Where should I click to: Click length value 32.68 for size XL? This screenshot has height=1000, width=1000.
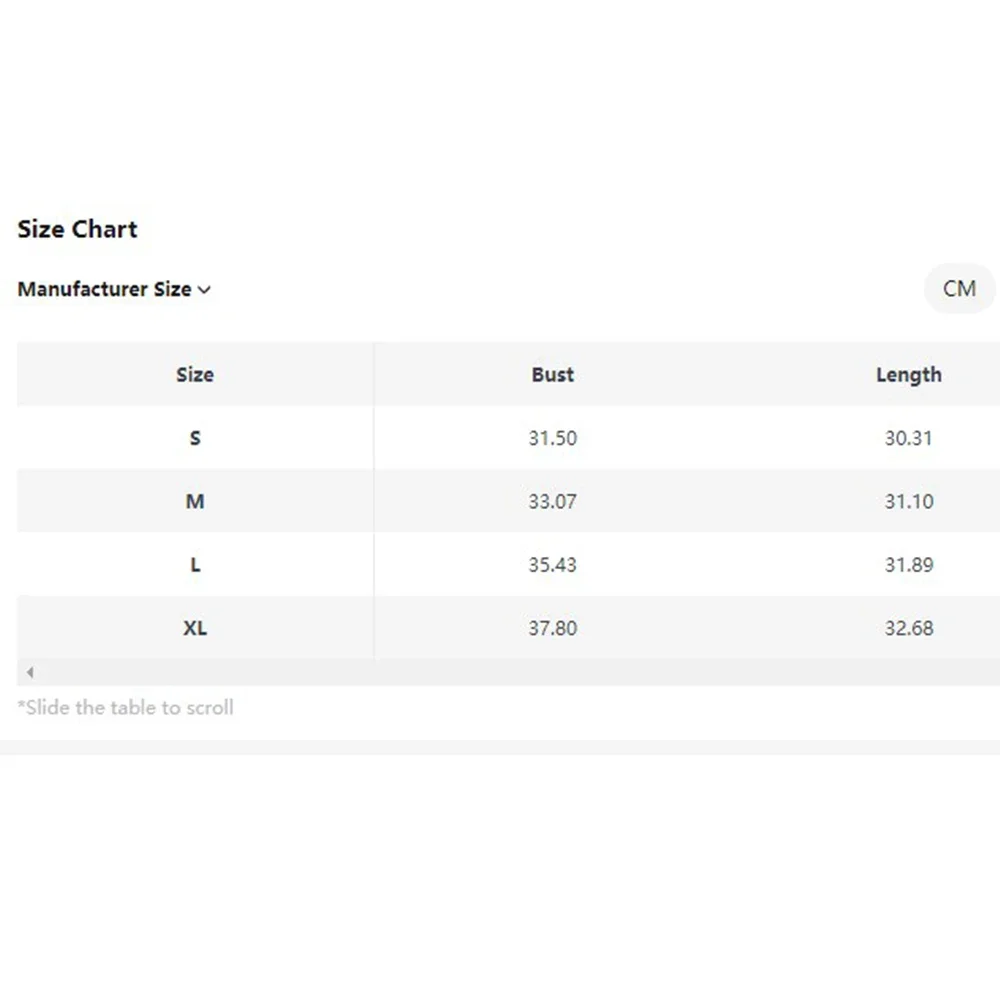[908, 628]
